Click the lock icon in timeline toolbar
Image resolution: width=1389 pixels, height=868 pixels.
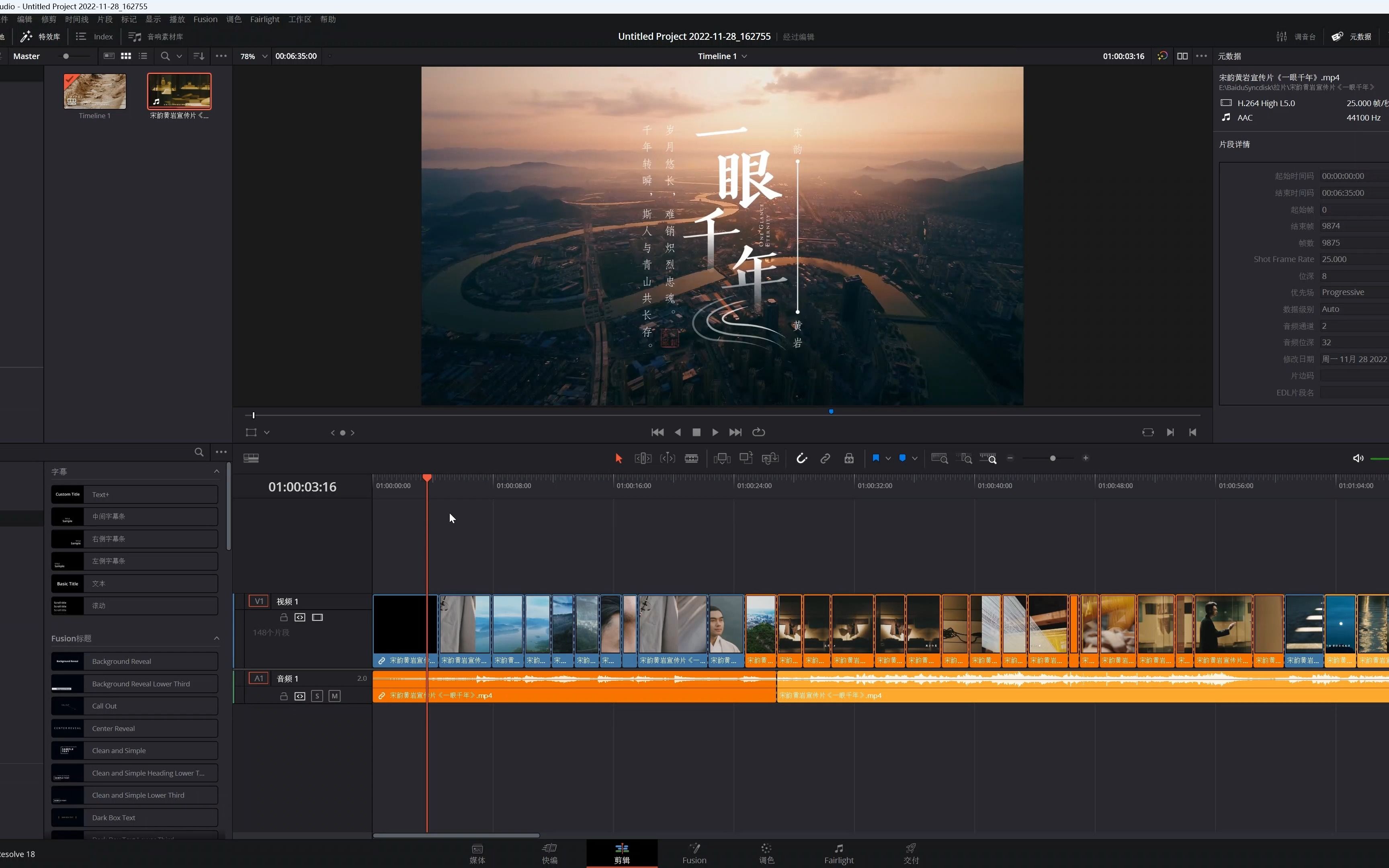pyautogui.click(x=848, y=458)
